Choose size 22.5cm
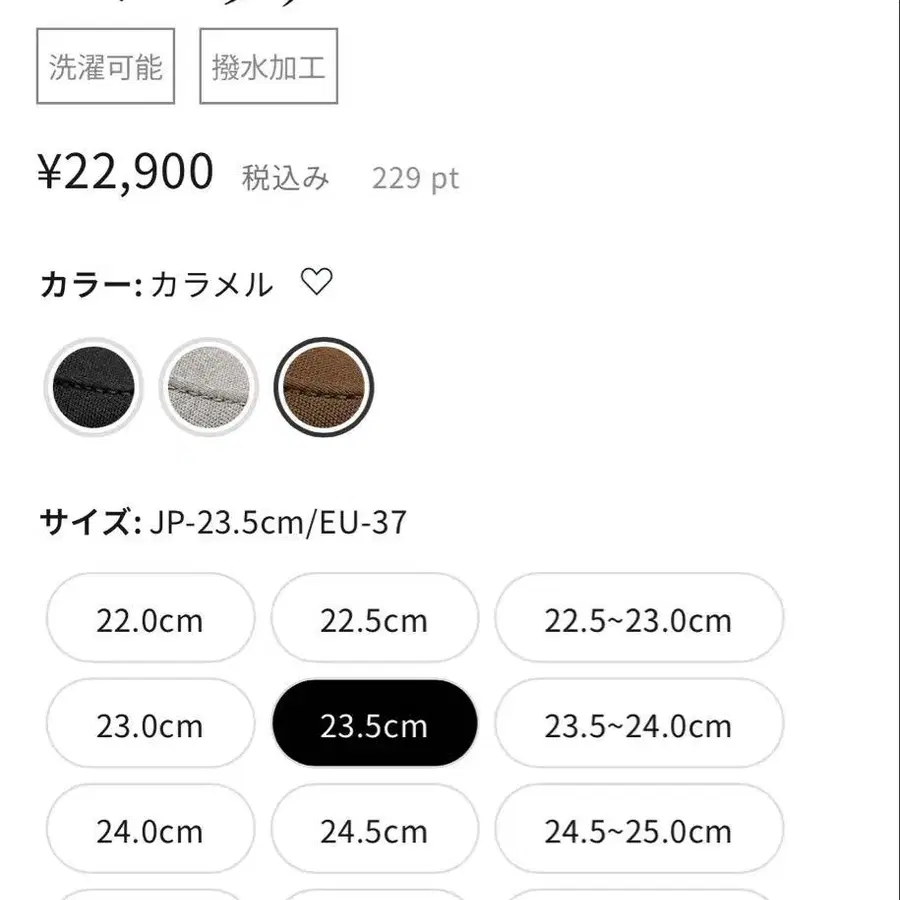 point(374,620)
